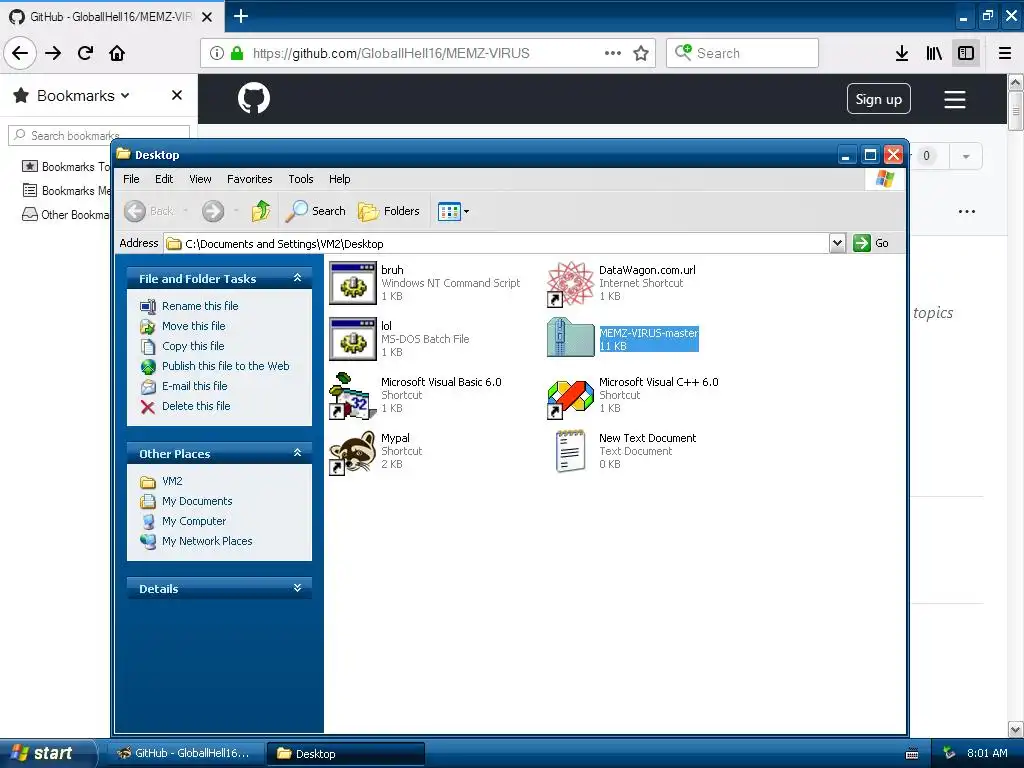Switch to GitHub Firefox taskbar button

coord(185,754)
